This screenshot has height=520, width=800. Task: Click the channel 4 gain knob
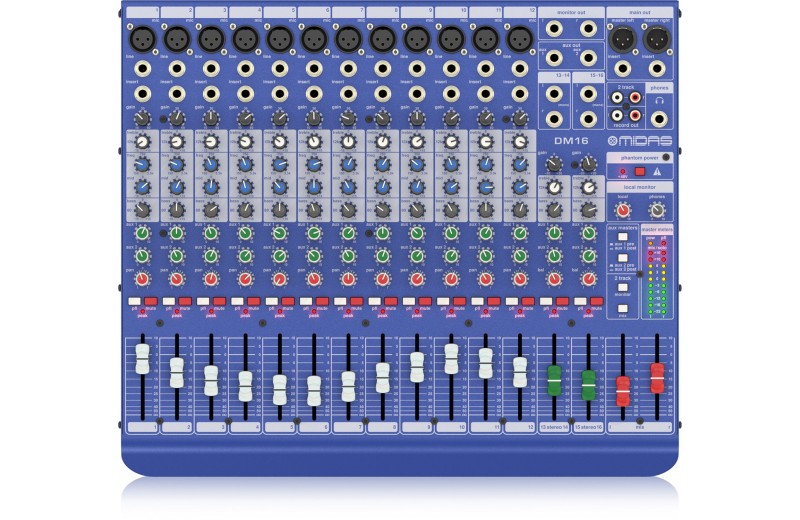[245, 119]
